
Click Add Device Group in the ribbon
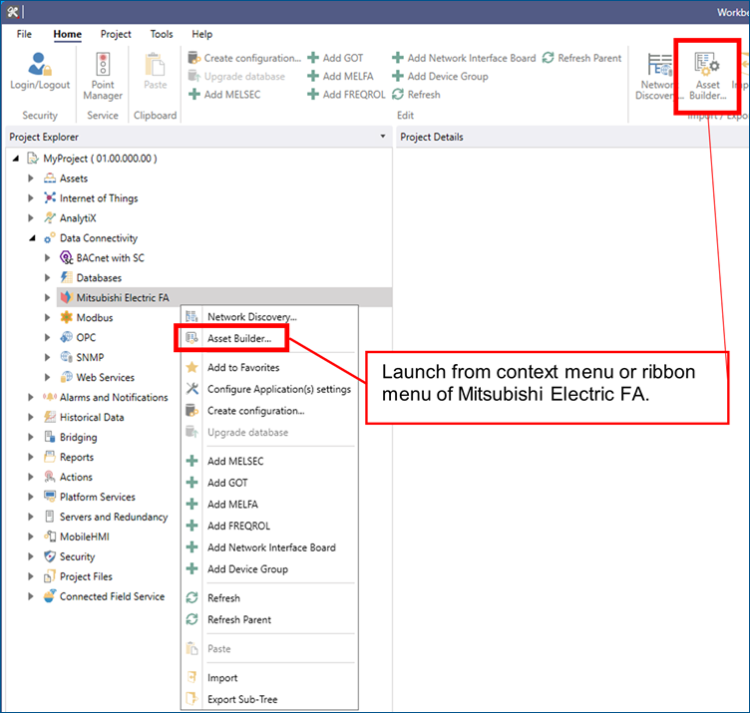click(x=440, y=77)
